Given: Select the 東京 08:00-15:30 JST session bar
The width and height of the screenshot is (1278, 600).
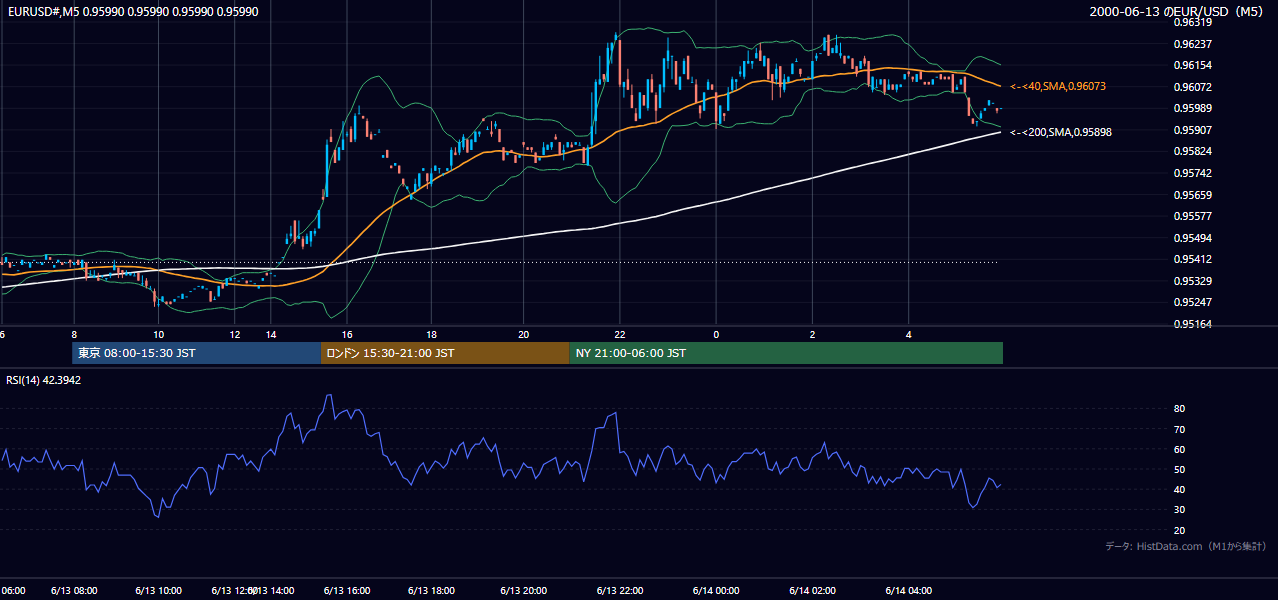Looking at the screenshot, I should click(x=197, y=353).
